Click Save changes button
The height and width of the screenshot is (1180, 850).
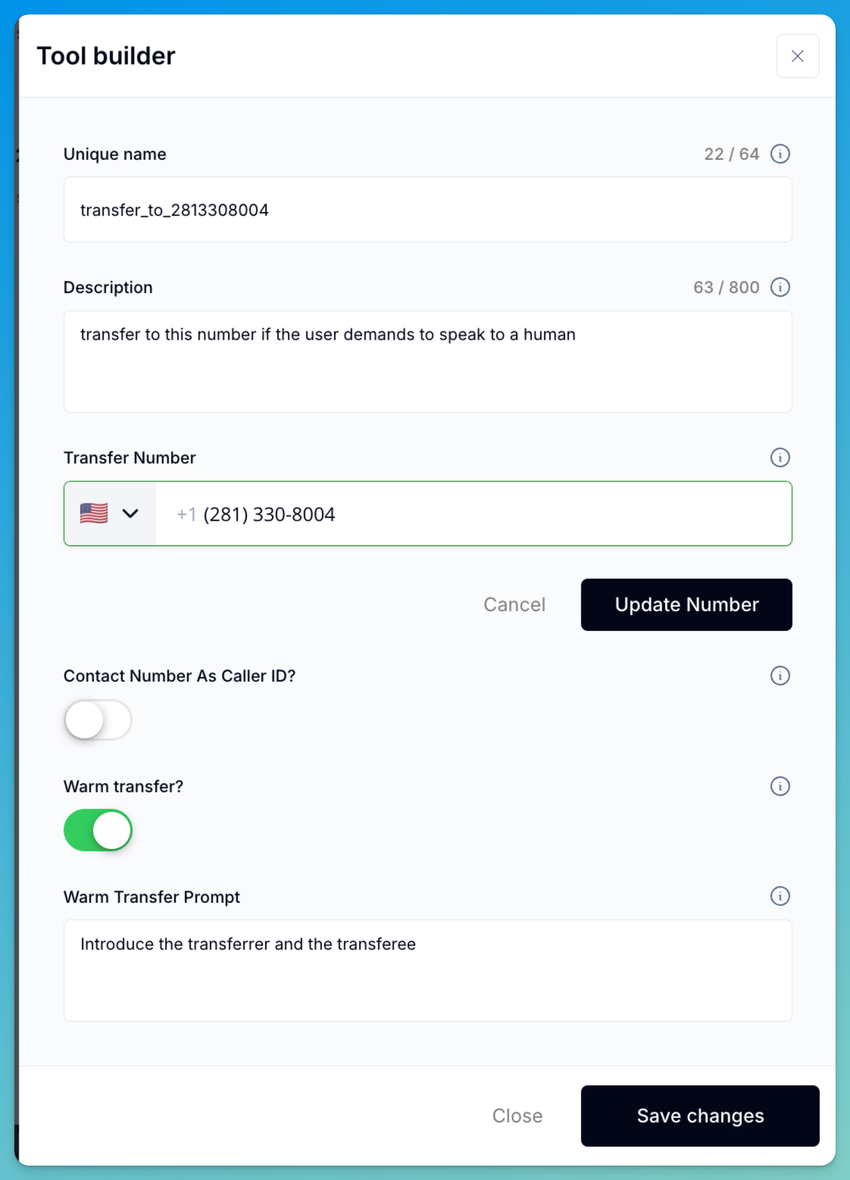699,1115
